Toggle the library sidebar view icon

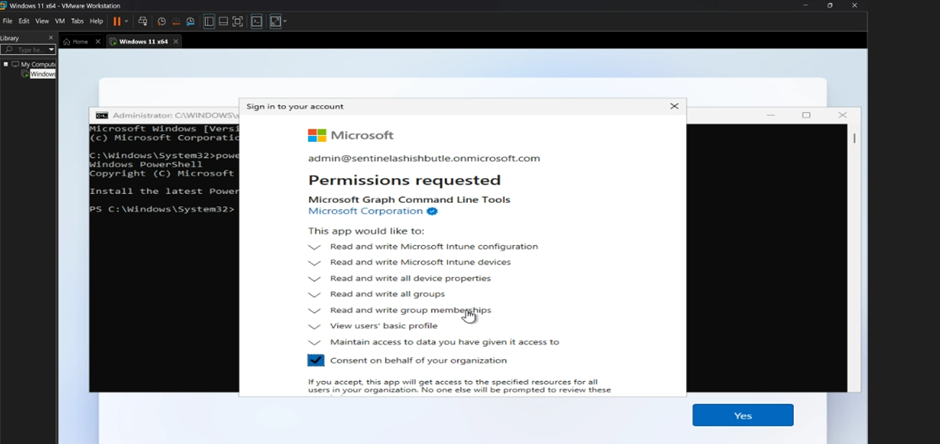tap(209, 21)
